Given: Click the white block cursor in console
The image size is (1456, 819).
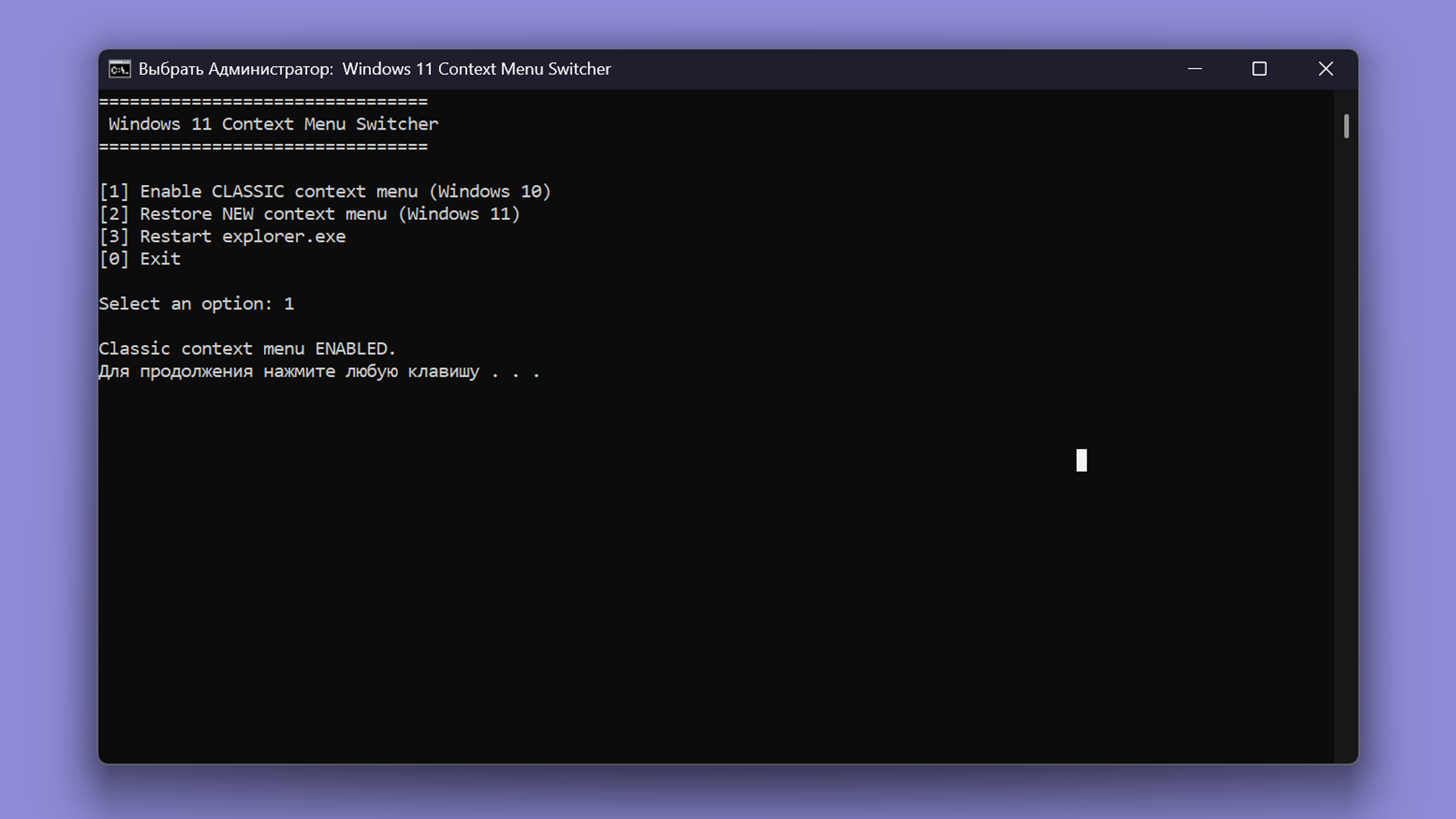Looking at the screenshot, I should (x=1081, y=460).
